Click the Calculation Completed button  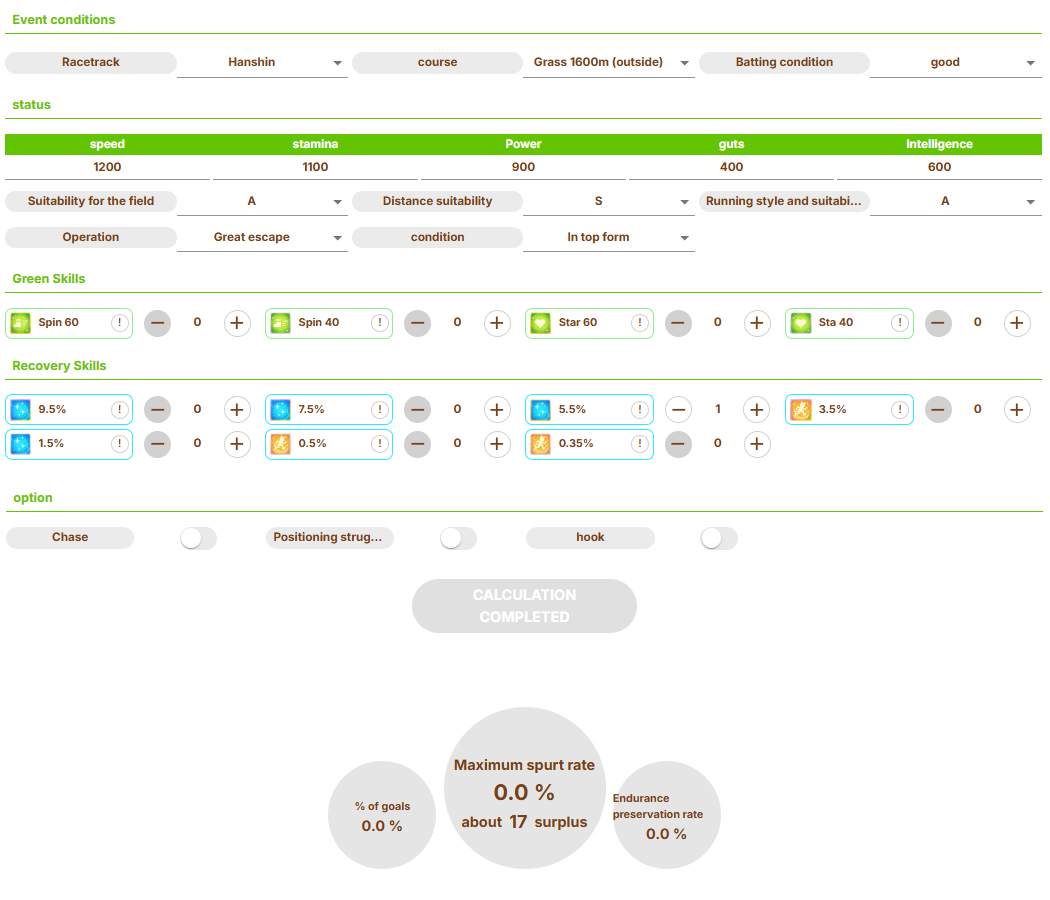coord(524,606)
